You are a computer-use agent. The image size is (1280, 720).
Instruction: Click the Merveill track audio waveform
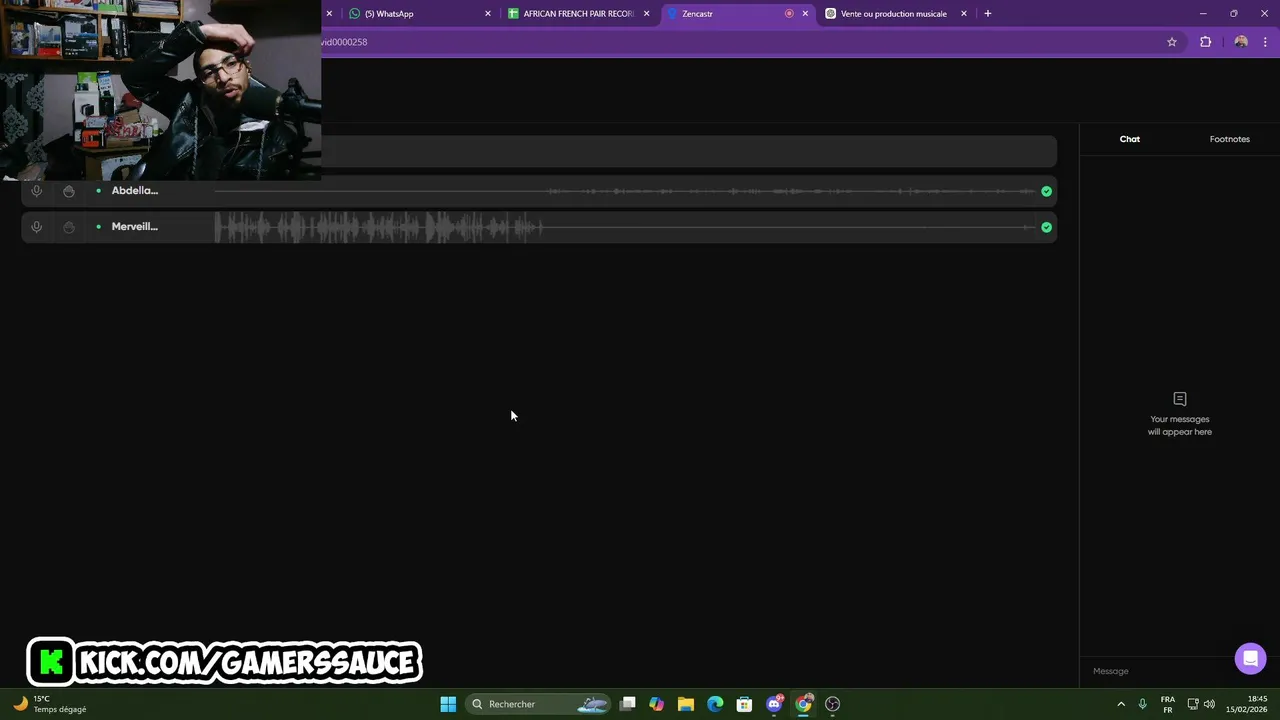point(625,227)
